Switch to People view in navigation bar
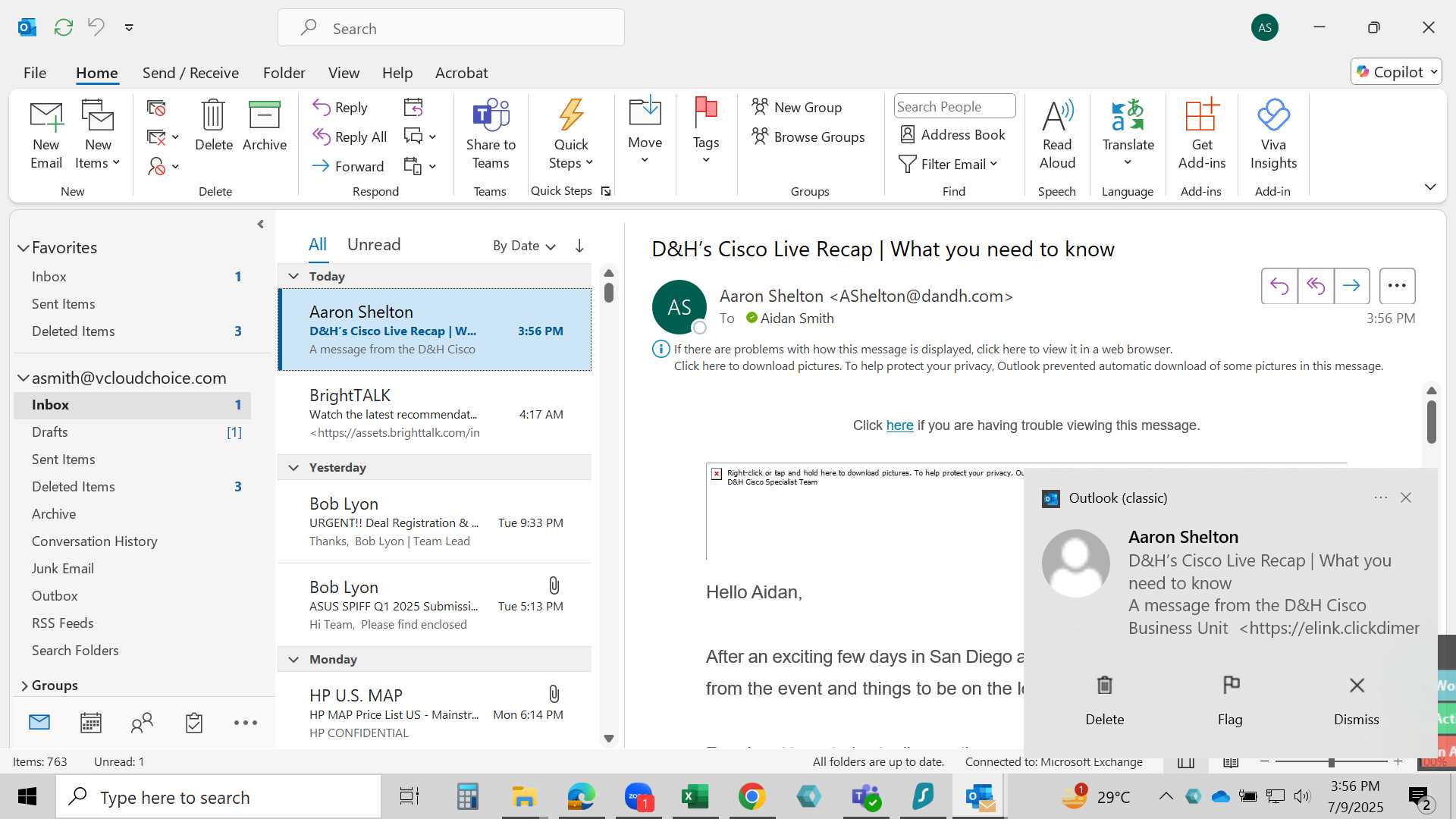Image resolution: width=1456 pixels, height=819 pixels. 142,723
